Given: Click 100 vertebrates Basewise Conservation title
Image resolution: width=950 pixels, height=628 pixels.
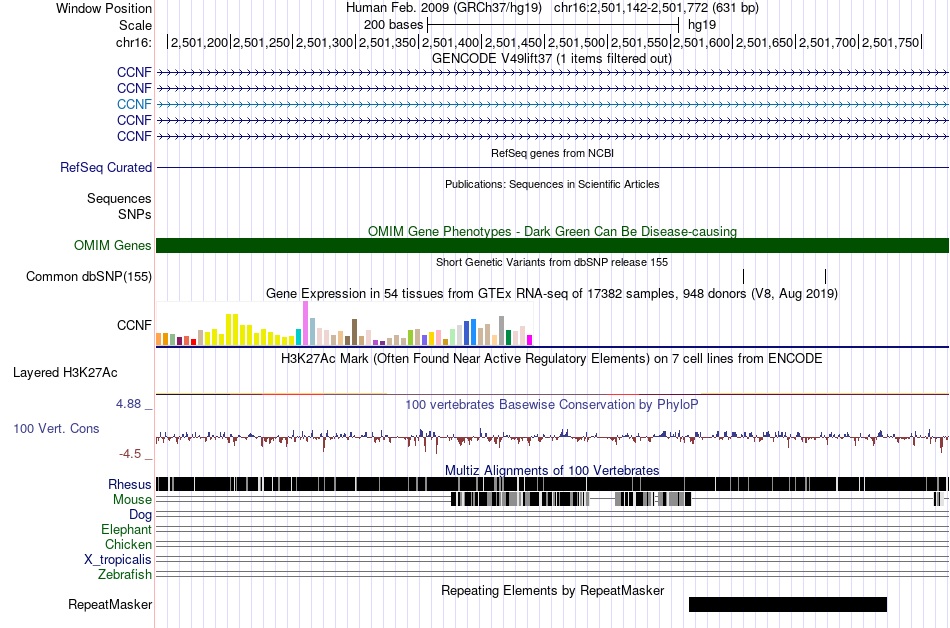Looking at the screenshot, I should tap(552, 405).
